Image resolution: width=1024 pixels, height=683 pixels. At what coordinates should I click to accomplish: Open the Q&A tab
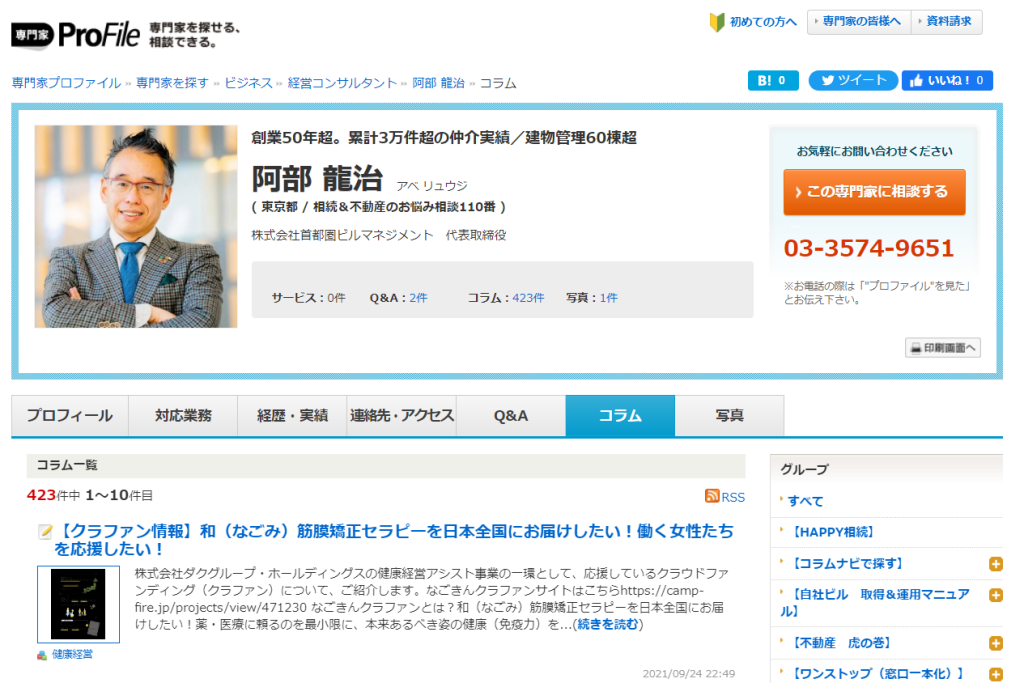coord(510,416)
